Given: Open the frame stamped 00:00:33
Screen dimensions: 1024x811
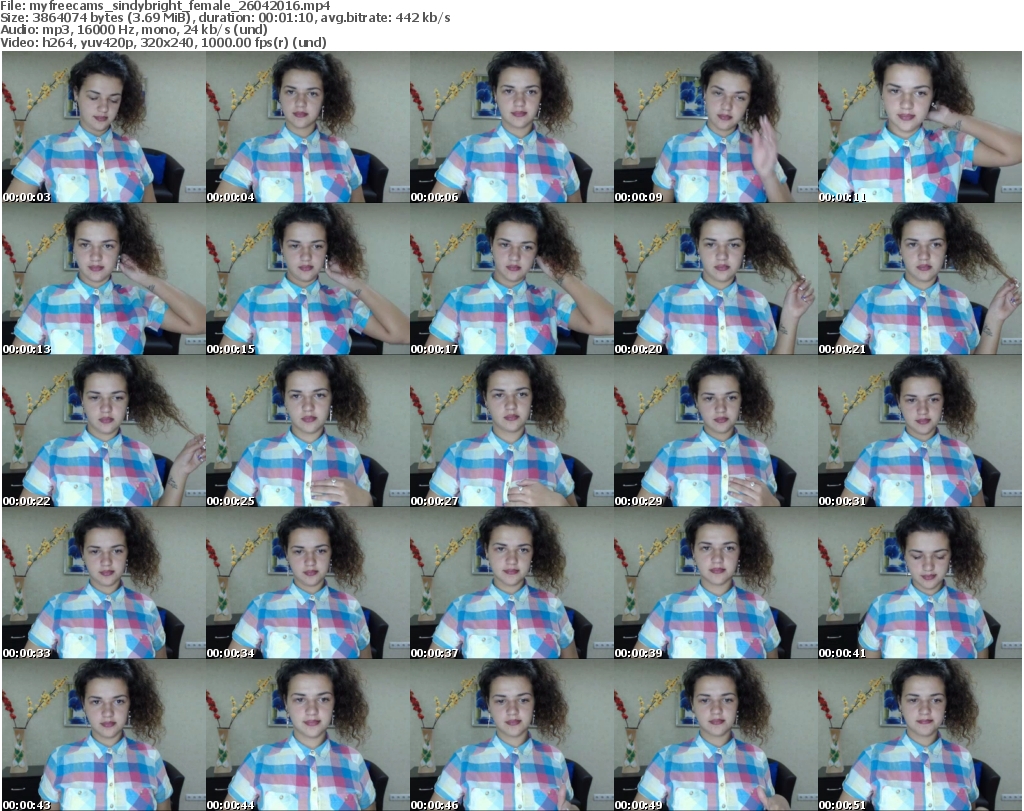Looking at the screenshot, I should click(x=104, y=583).
